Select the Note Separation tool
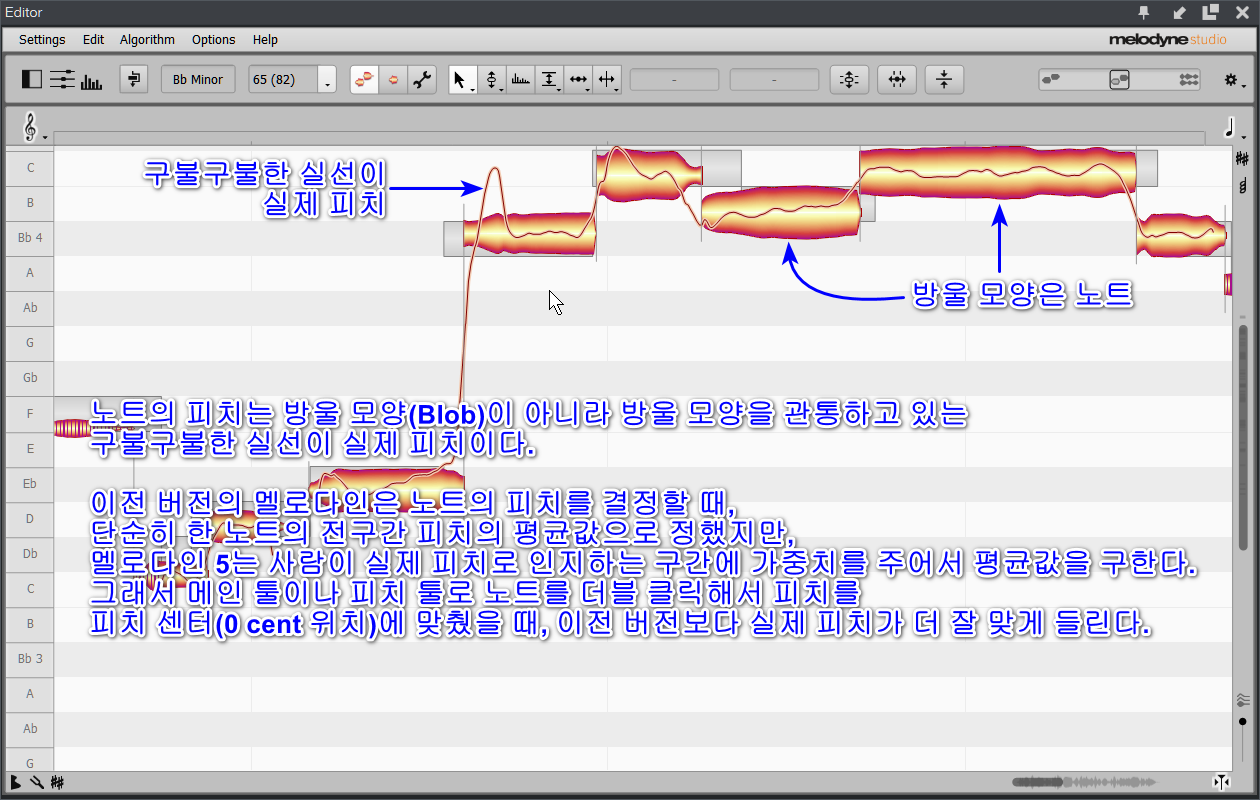 607,79
